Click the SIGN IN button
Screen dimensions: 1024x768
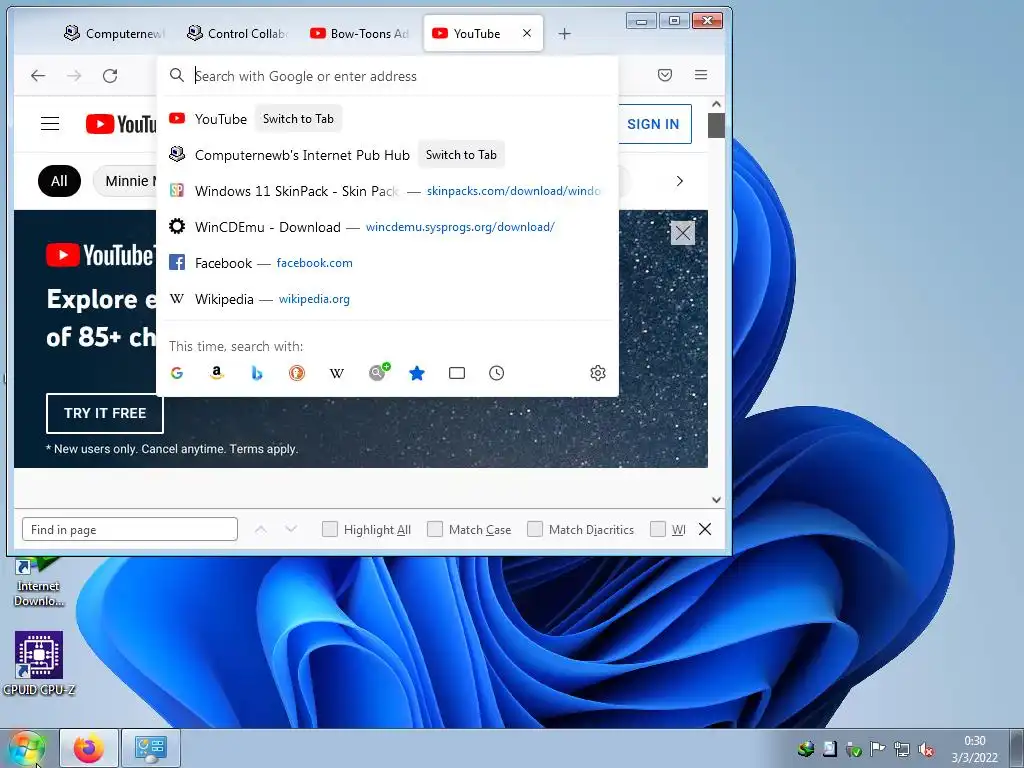pos(654,124)
